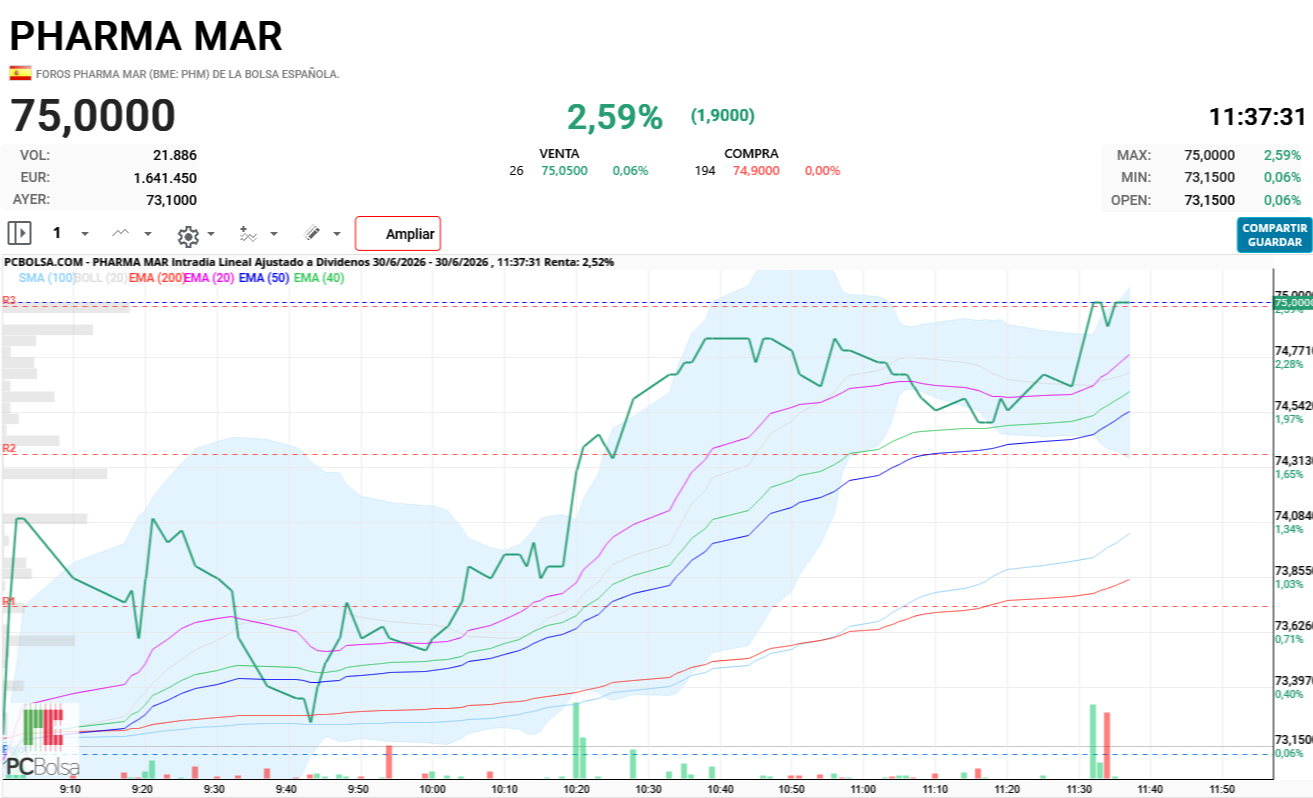The width and height of the screenshot is (1313, 798).
Task: Click the large 75,0000 last price
Action: (93, 116)
